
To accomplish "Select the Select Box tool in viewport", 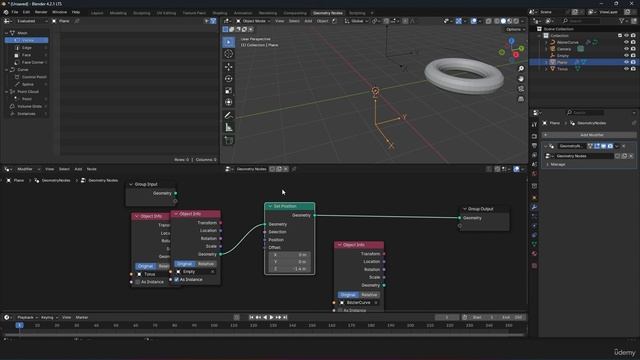I will coord(229,42).
